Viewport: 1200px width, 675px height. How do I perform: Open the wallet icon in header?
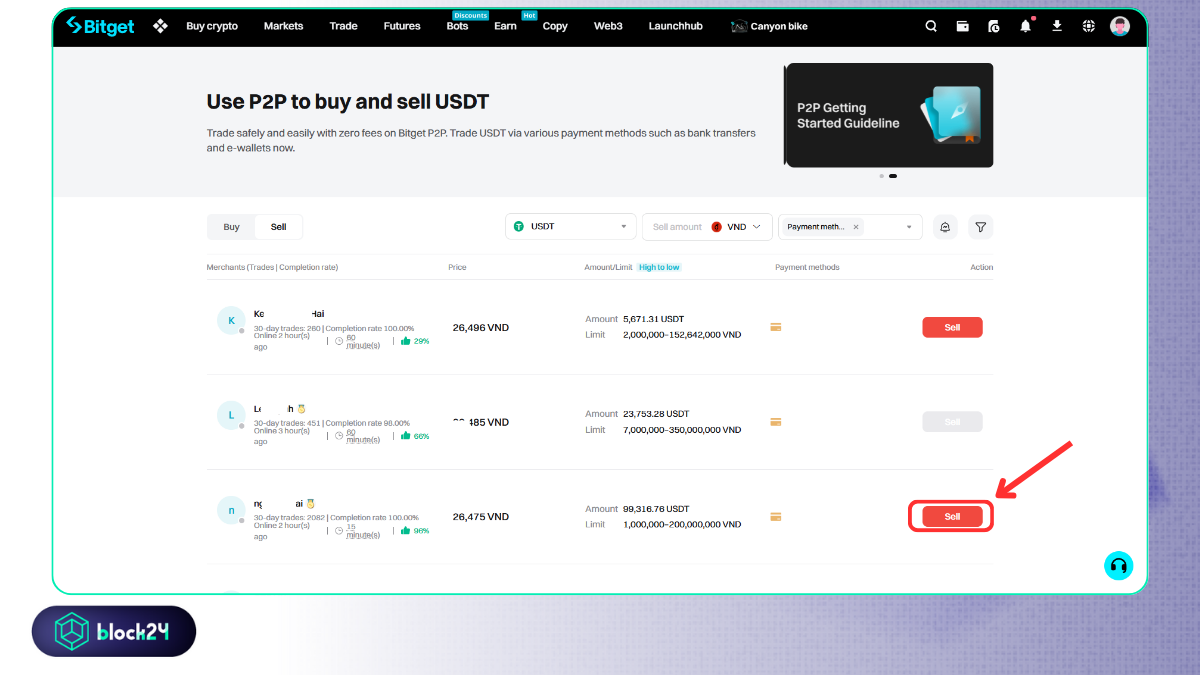(962, 27)
